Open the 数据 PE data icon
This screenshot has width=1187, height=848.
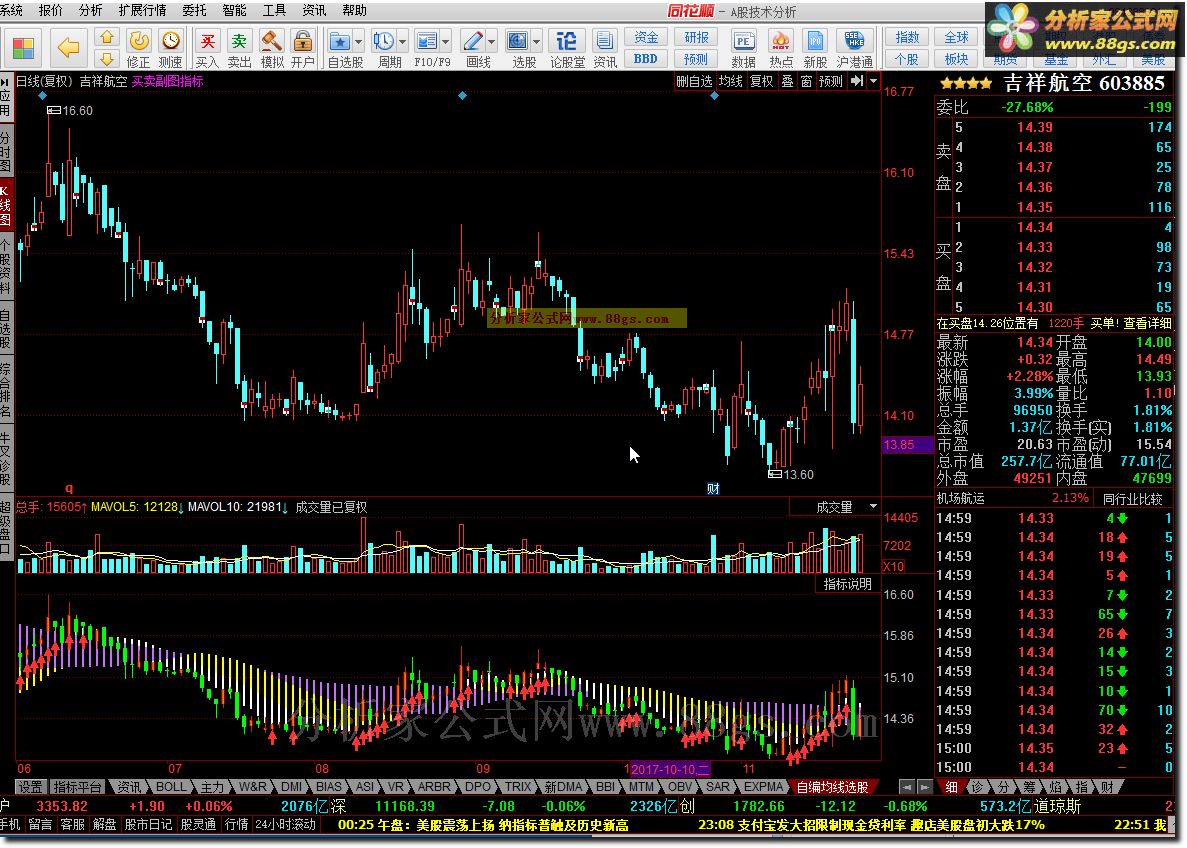[743, 48]
